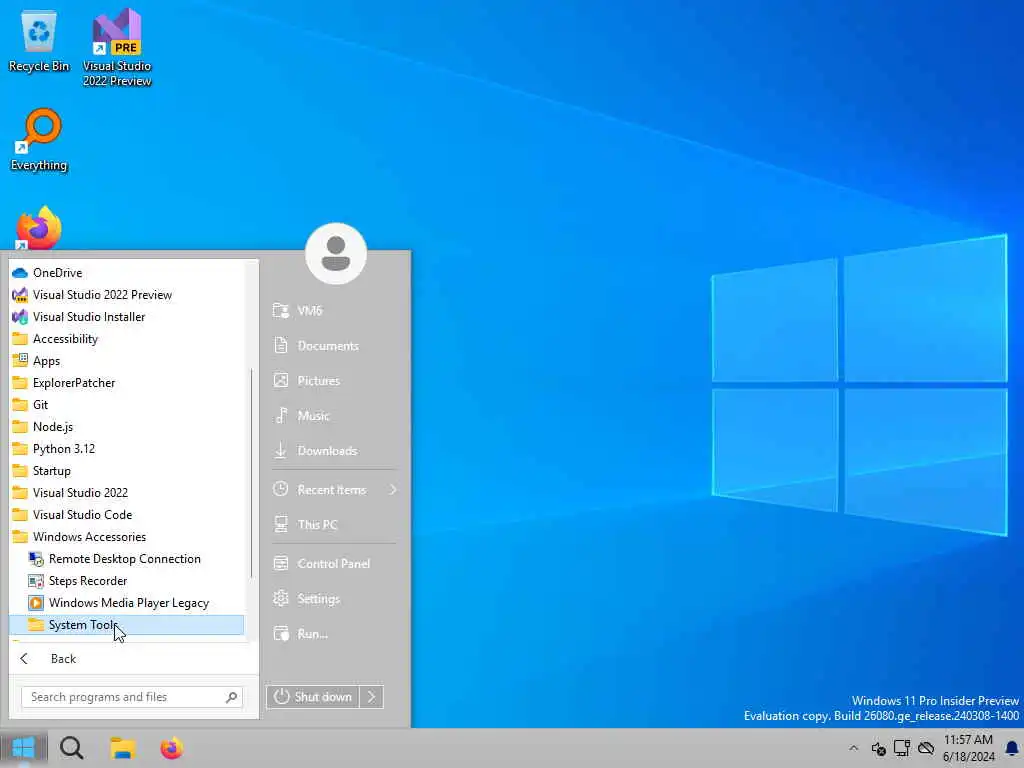Open the Recent Items entry
The width and height of the screenshot is (1024, 768).
pos(334,490)
